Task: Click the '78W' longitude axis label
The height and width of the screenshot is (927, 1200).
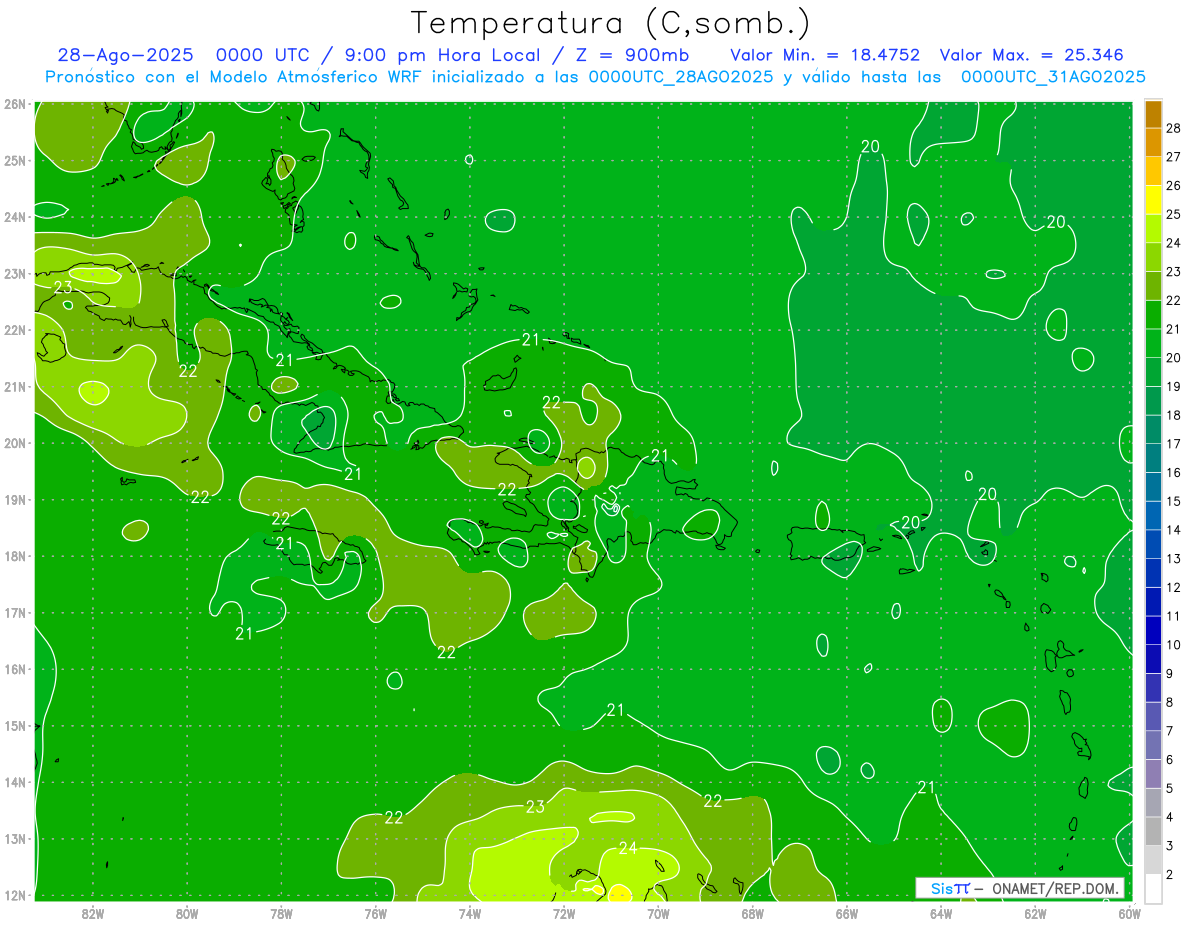Action: (x=281, y=913)
